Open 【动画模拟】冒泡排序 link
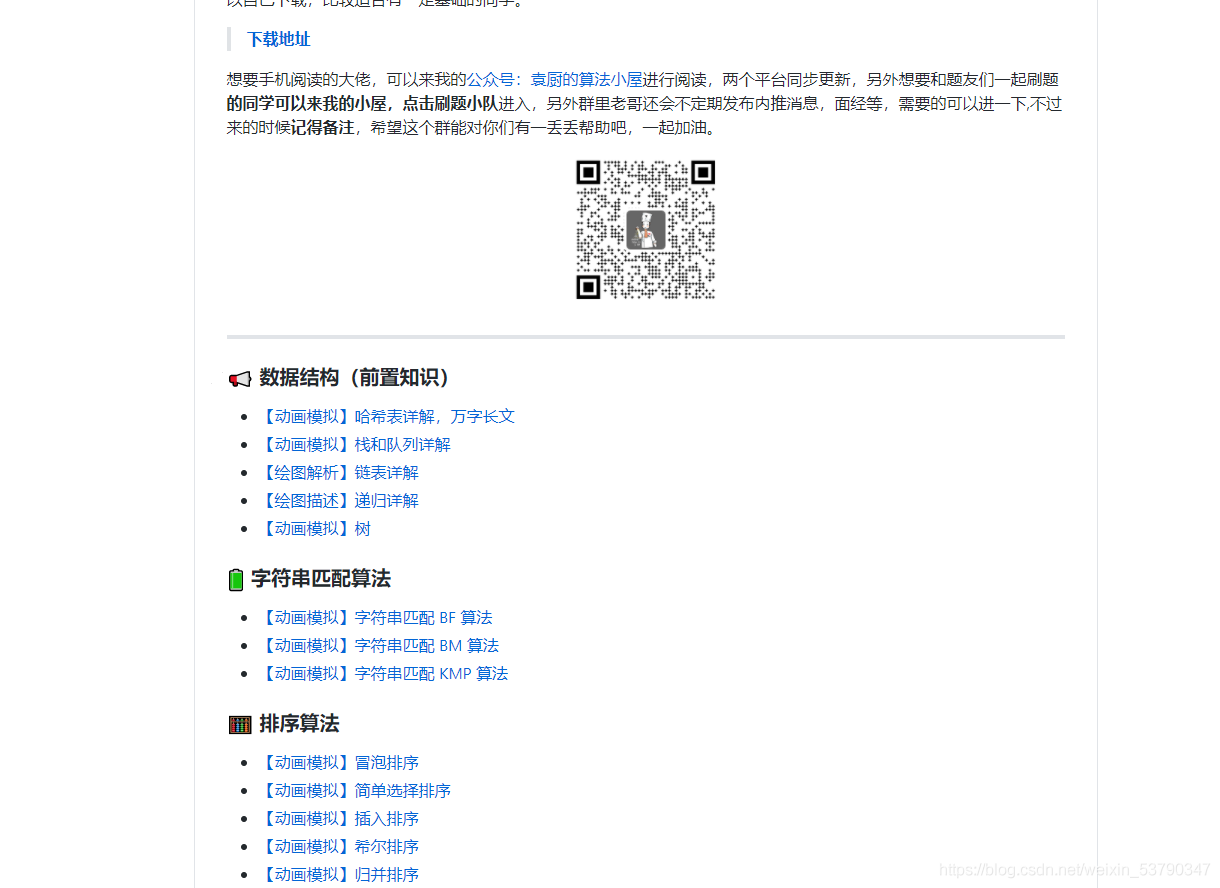The image size is (1220, 888). pos(339,762)
